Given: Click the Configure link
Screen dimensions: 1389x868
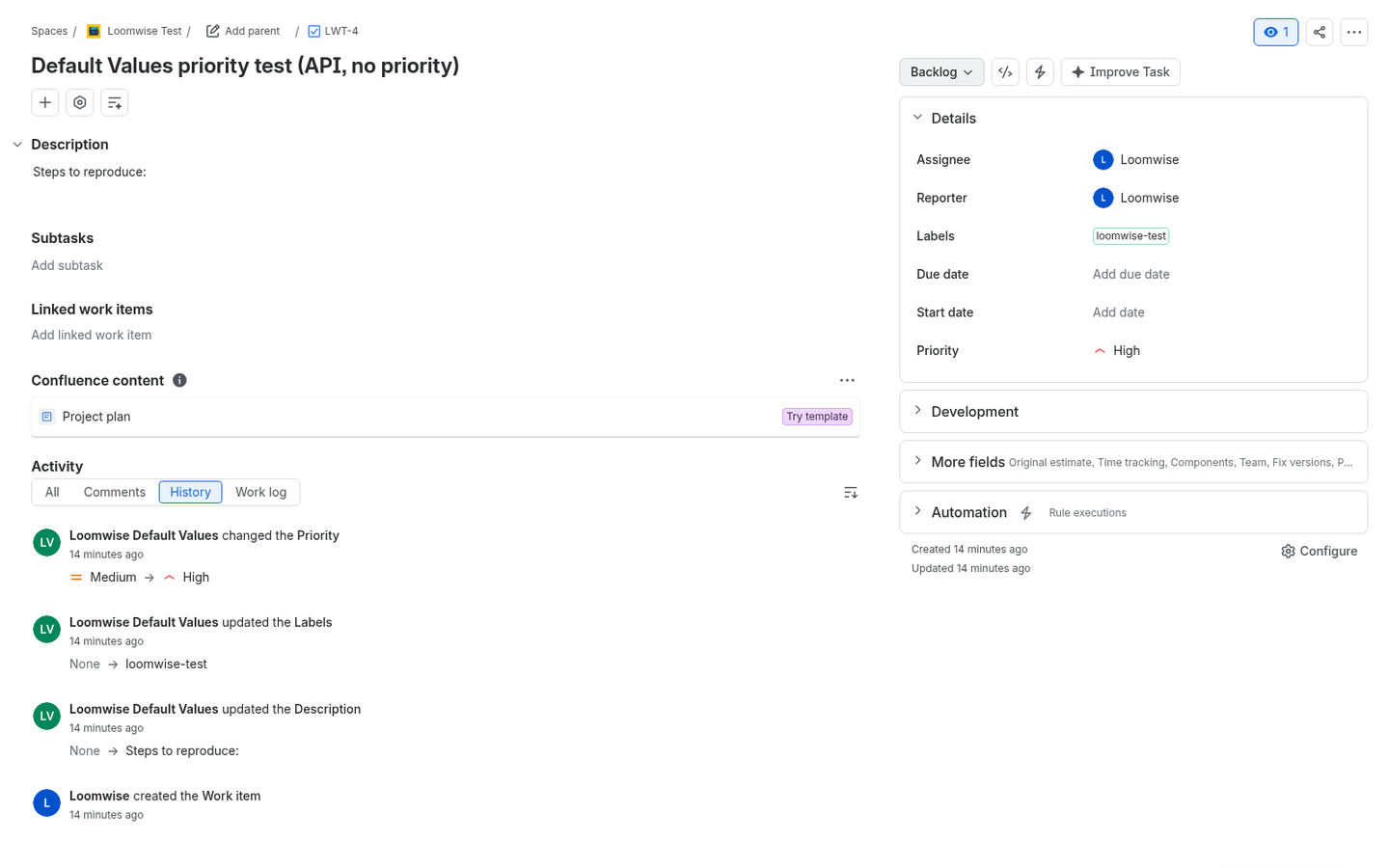Looking at the screenshot, I should tap(1328, 552).
